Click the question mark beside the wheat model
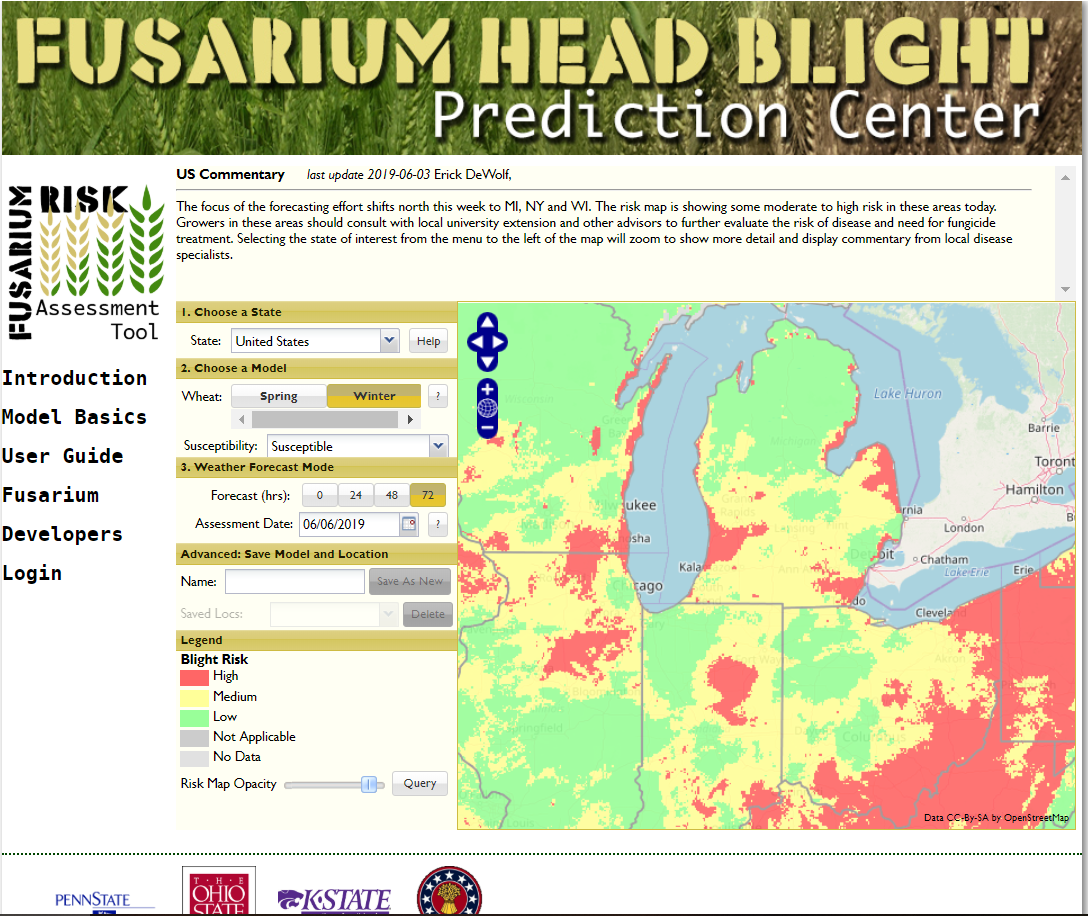 [437, 395]
